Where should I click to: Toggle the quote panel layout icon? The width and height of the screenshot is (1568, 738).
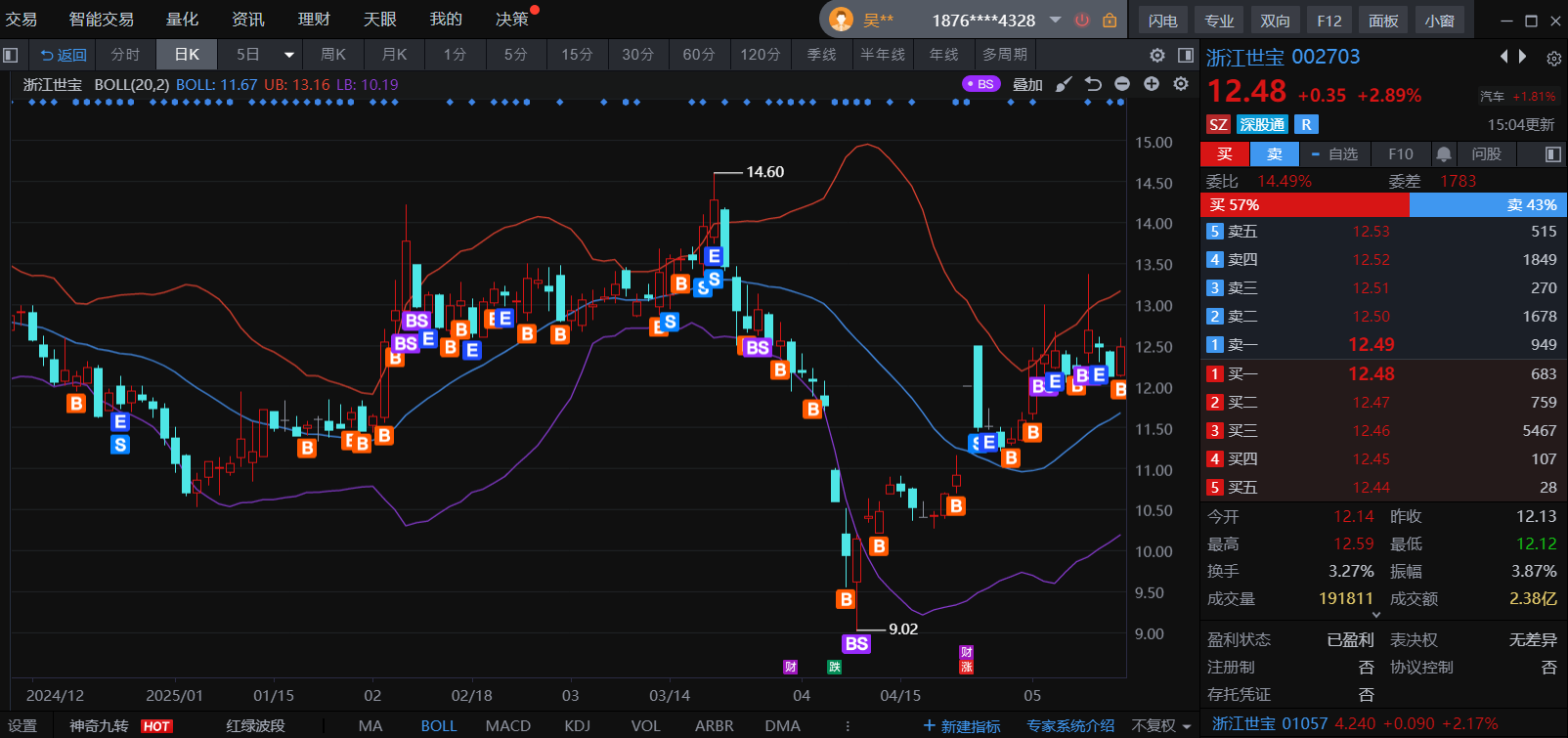point(1553,154)
